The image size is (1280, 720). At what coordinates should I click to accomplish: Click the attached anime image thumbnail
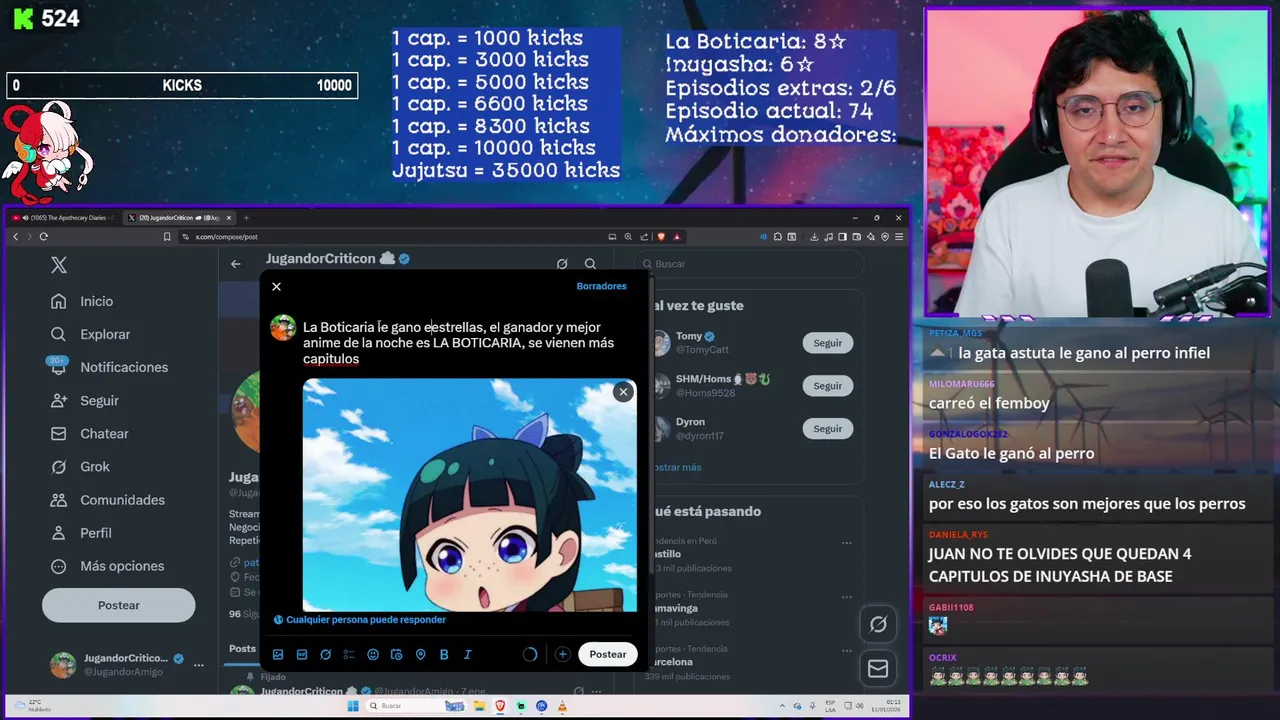click(x=469, y=495)
